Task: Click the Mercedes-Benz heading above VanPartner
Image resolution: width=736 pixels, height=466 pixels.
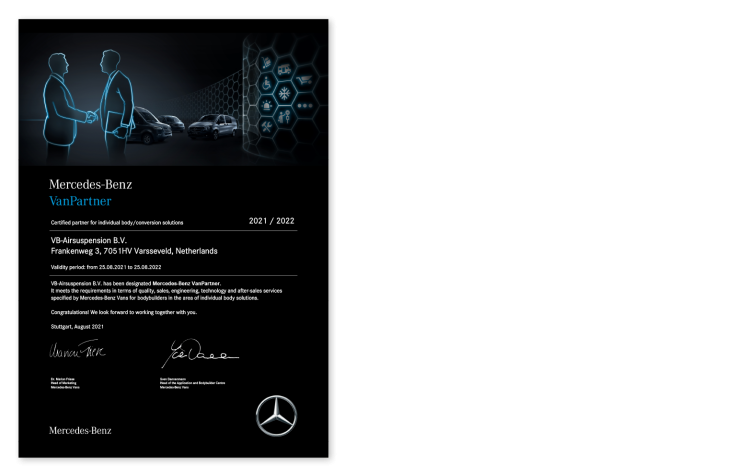Action: (91, 184)
